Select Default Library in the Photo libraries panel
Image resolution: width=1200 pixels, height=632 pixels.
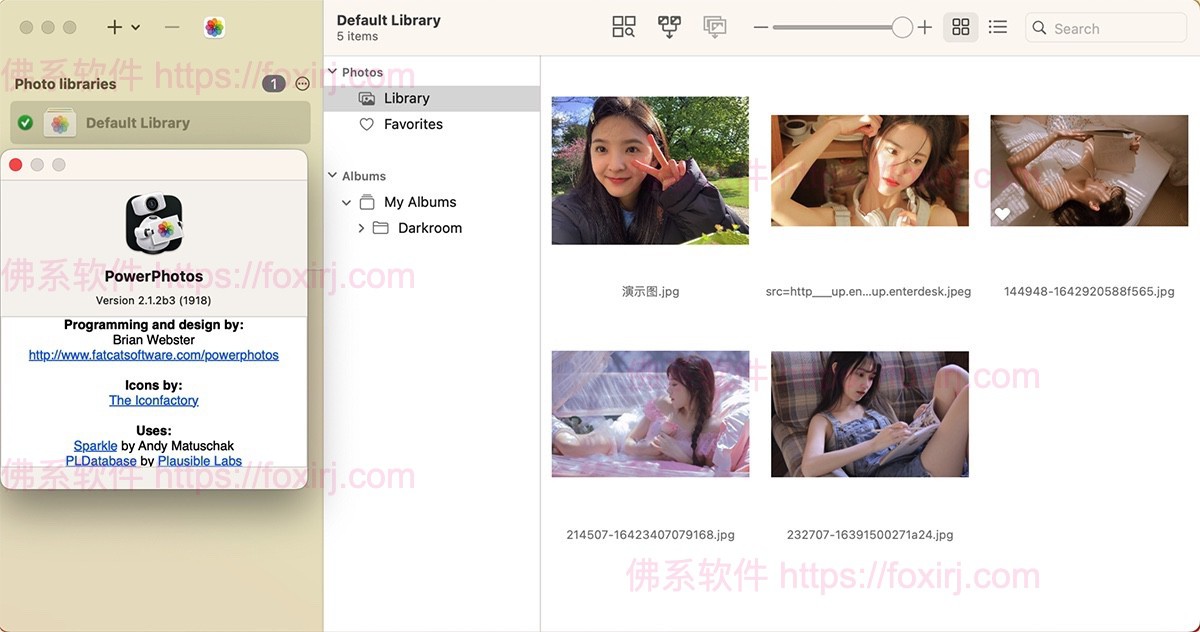tap(138, 121)
